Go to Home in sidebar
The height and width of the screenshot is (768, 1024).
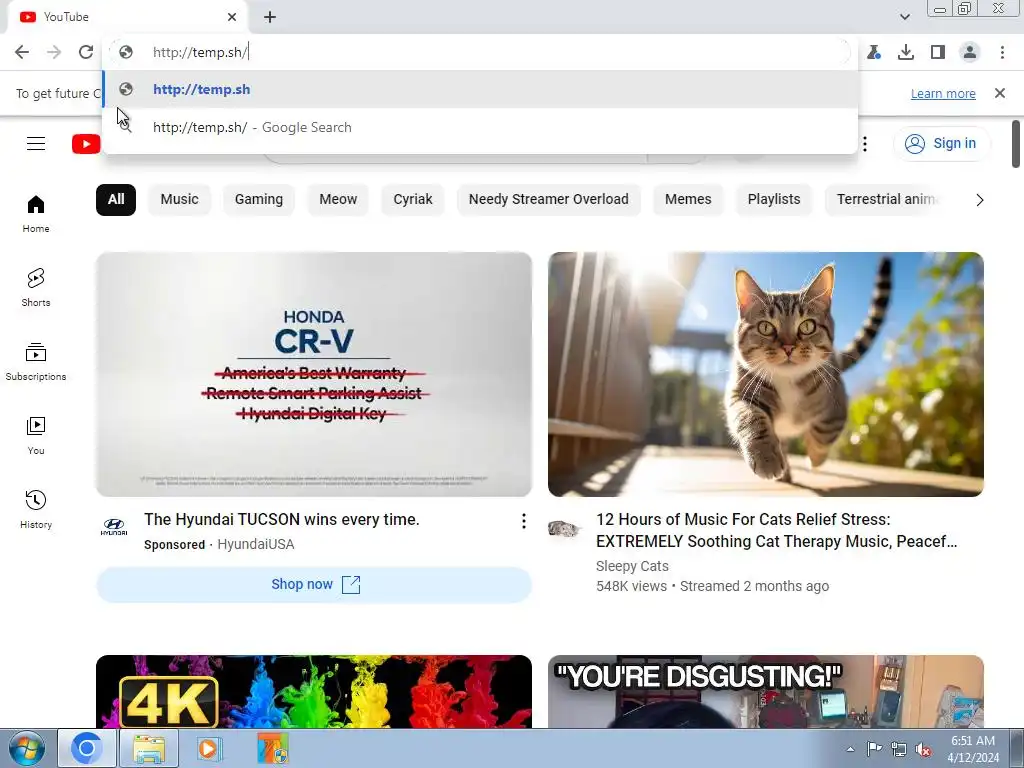coord(36,214)
